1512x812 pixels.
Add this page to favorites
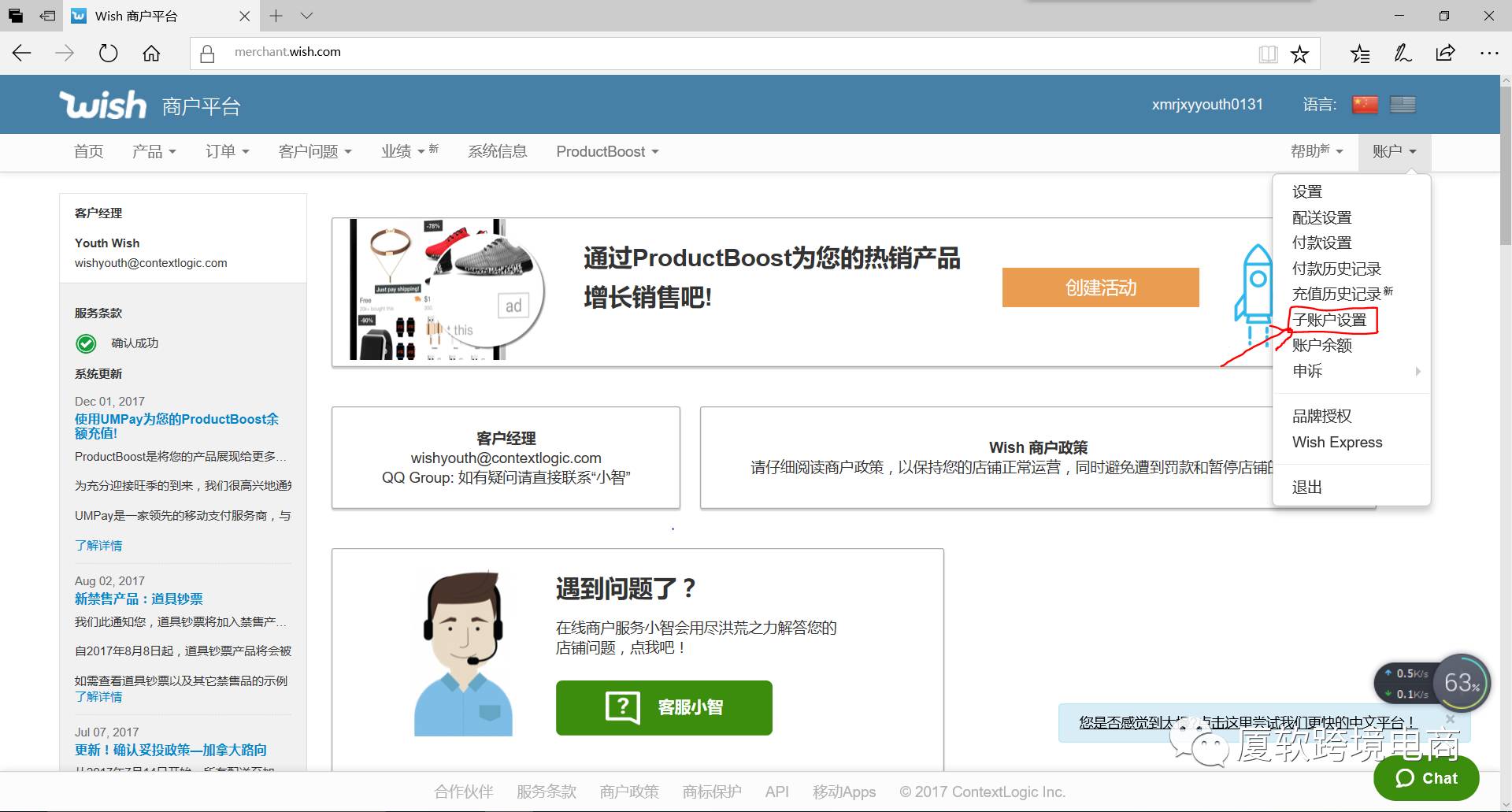click(1299, 54)
